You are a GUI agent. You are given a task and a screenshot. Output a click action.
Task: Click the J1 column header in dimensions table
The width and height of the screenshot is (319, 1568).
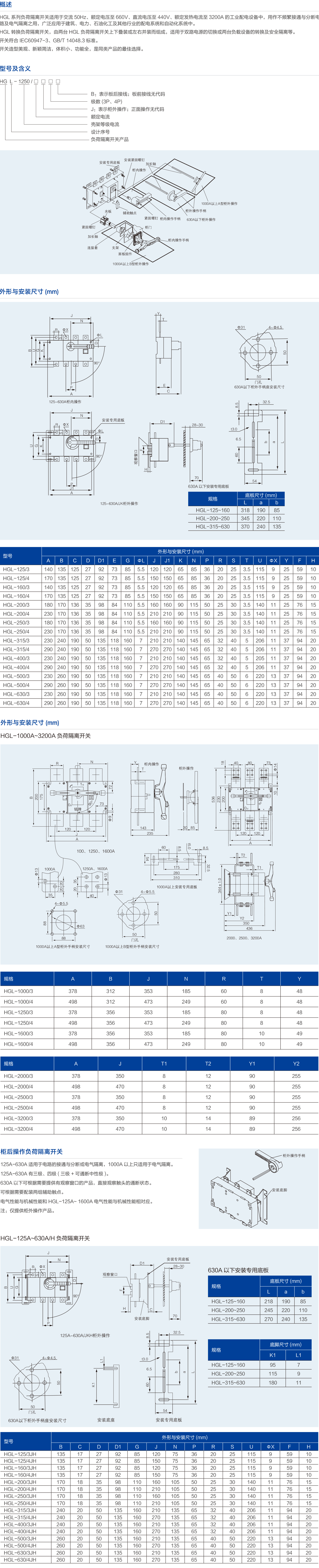[x=167, y=561]
